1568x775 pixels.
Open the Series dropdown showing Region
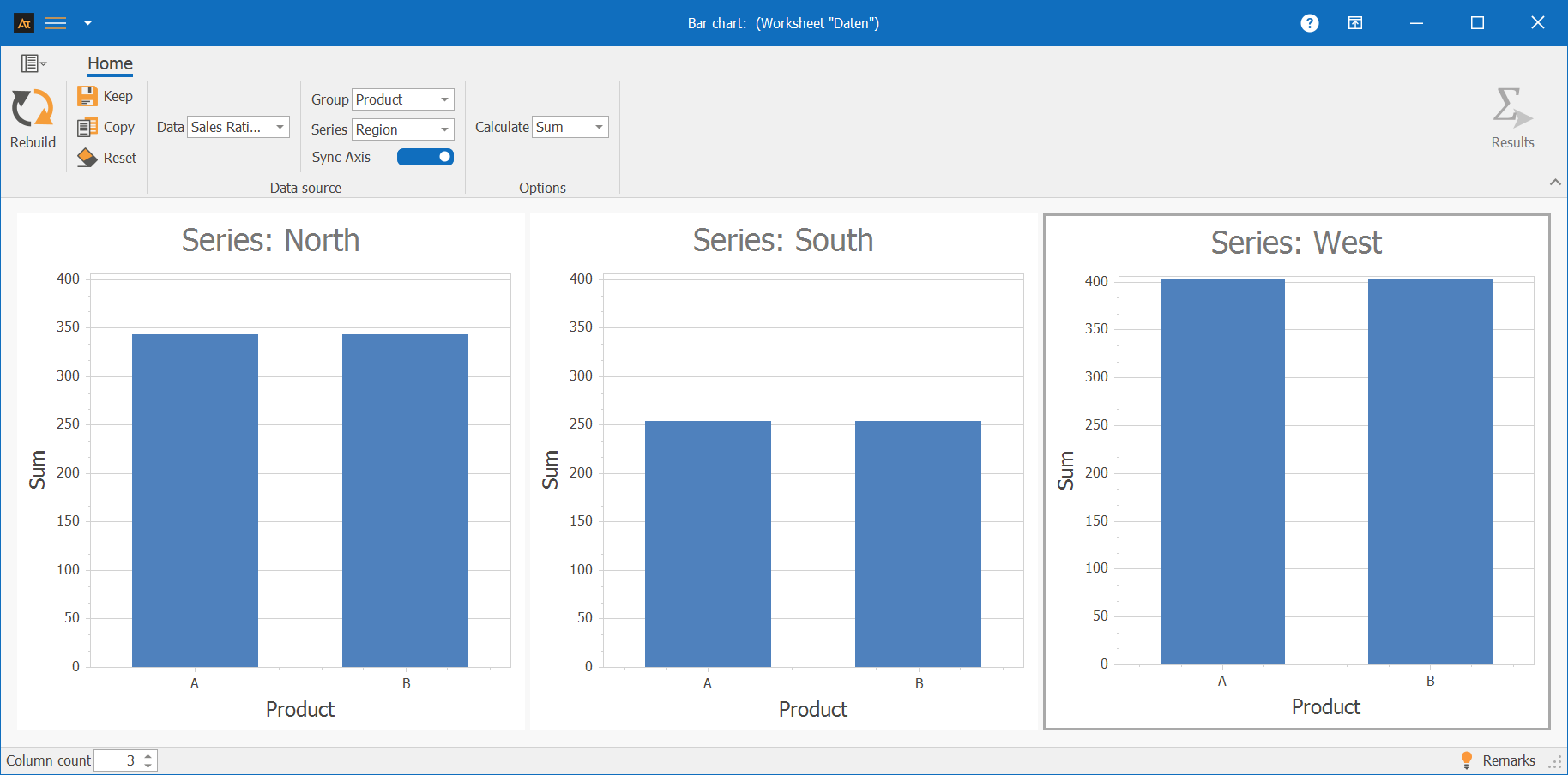coord(403,129)
